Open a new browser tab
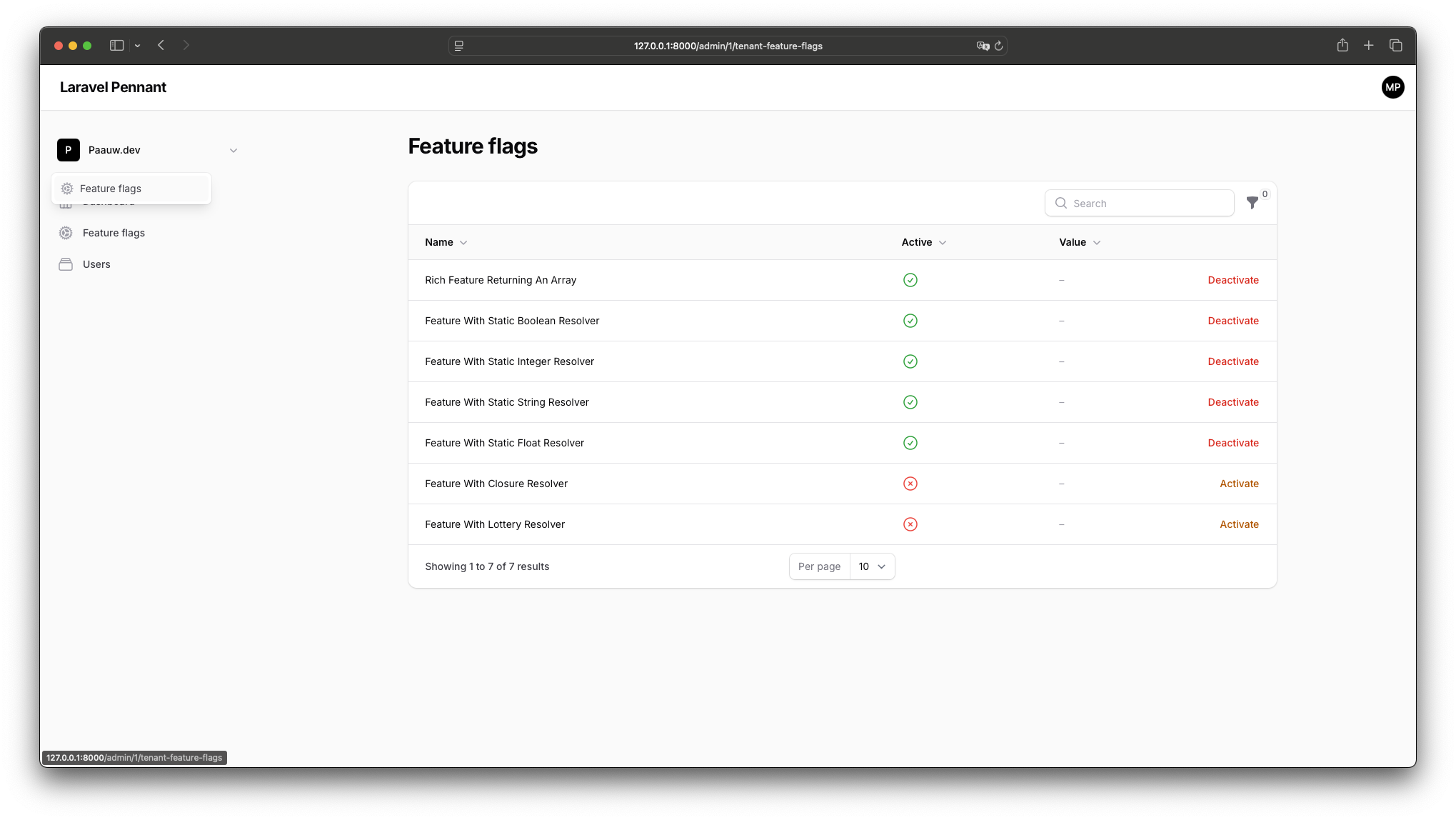 point(1368,45)
